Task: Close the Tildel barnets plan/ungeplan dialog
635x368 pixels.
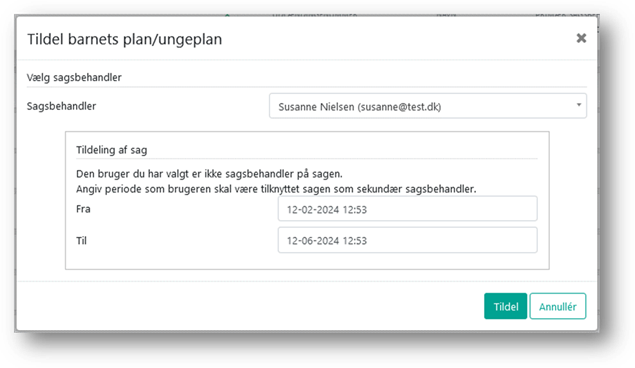Action: 581,38
